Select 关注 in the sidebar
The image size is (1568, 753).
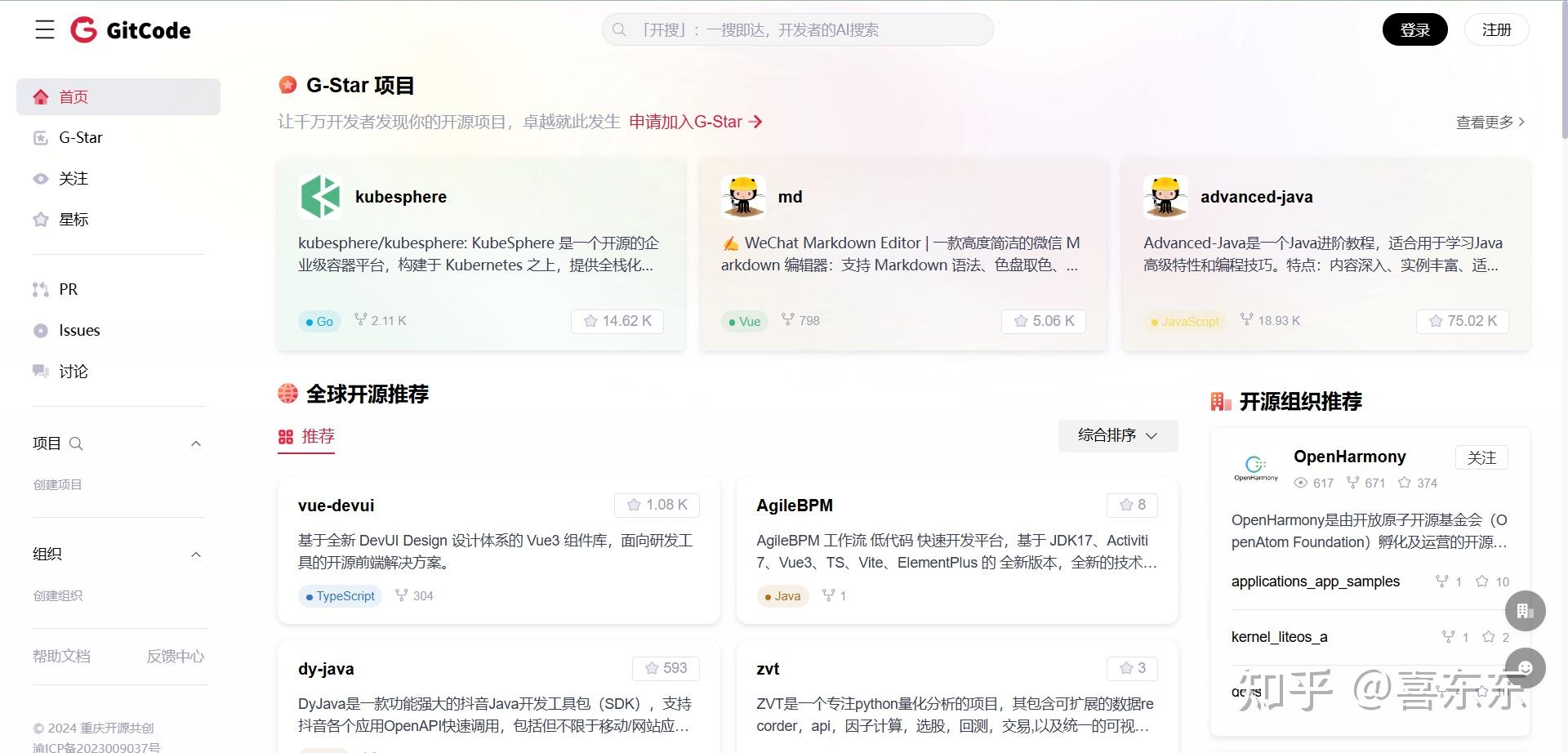(x=118, y=179)
